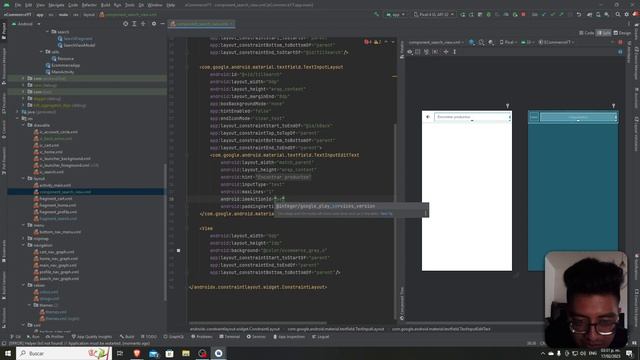Open IDE settings gear icon
This screenshot has width=640, height=360.
click(627, 14)
